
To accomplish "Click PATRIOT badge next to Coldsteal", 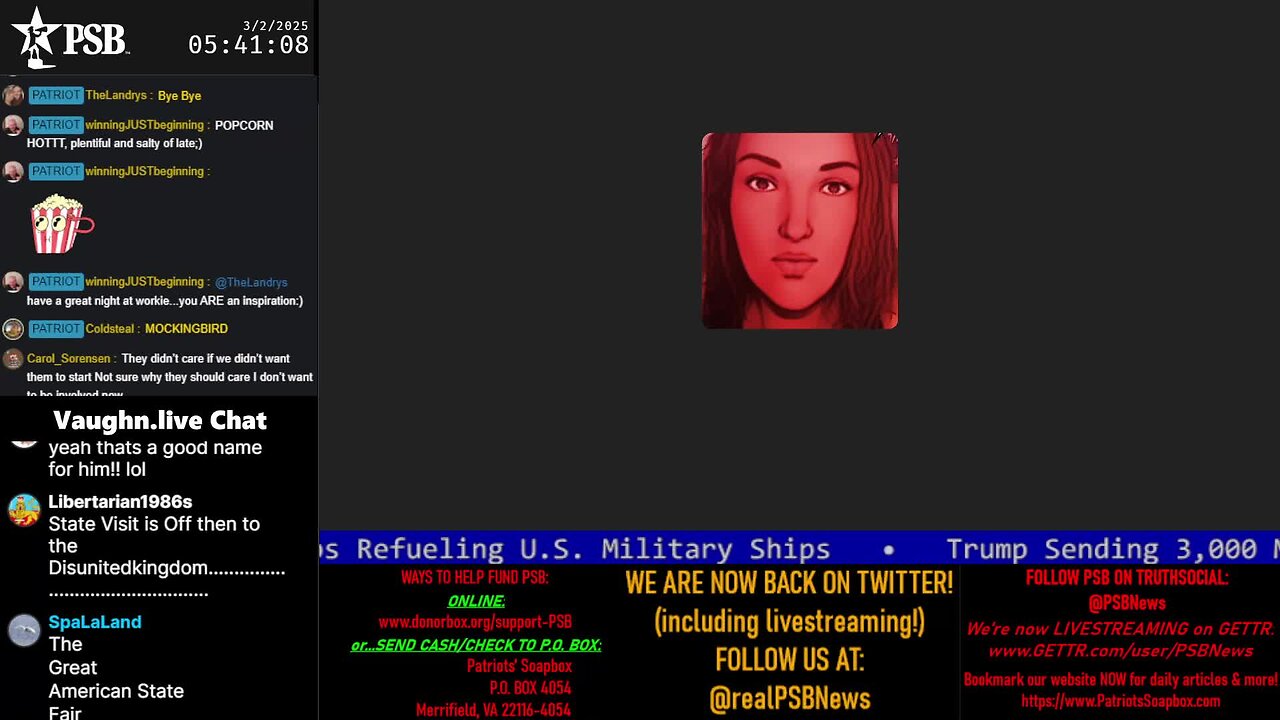I will click(x=55, y=328).
